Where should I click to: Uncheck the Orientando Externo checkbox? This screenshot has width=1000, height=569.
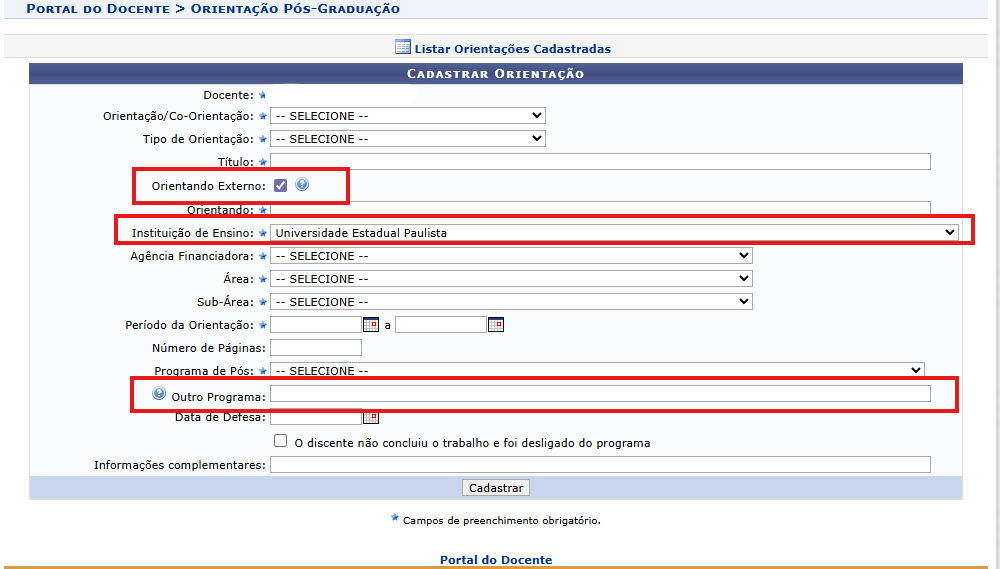(x=280, y=185)
